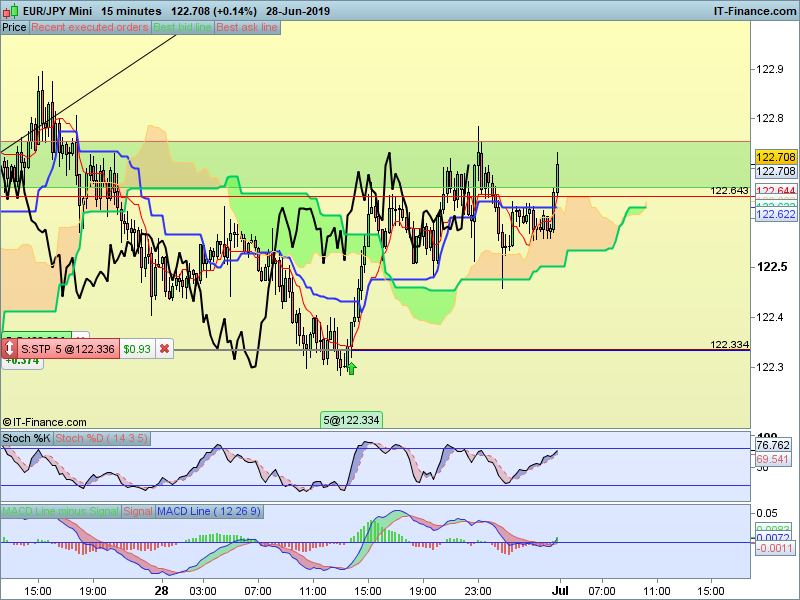Click the 76.762 stochastic value box

coord(773,445)
